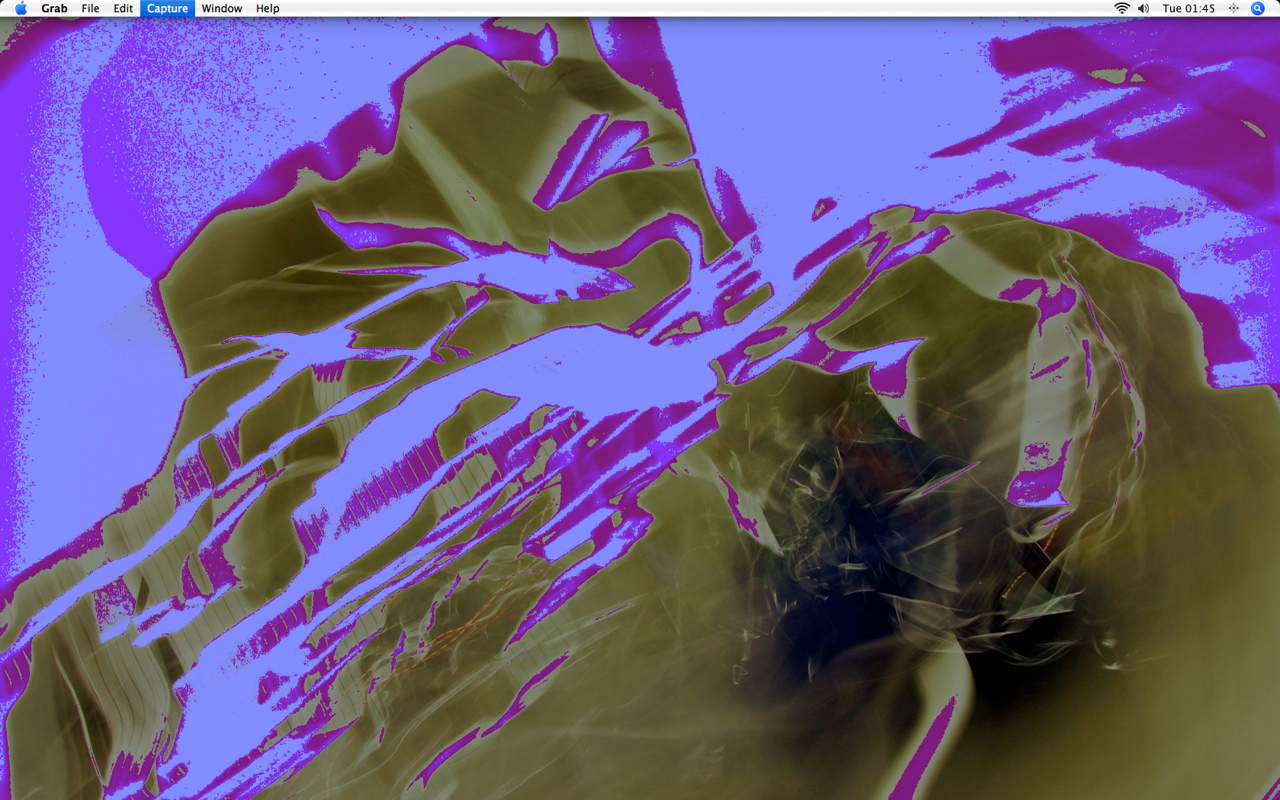Viewport: 1280px width, 800px height.
Task: Click the volume speaker icon
Action: coord(1144,8)
